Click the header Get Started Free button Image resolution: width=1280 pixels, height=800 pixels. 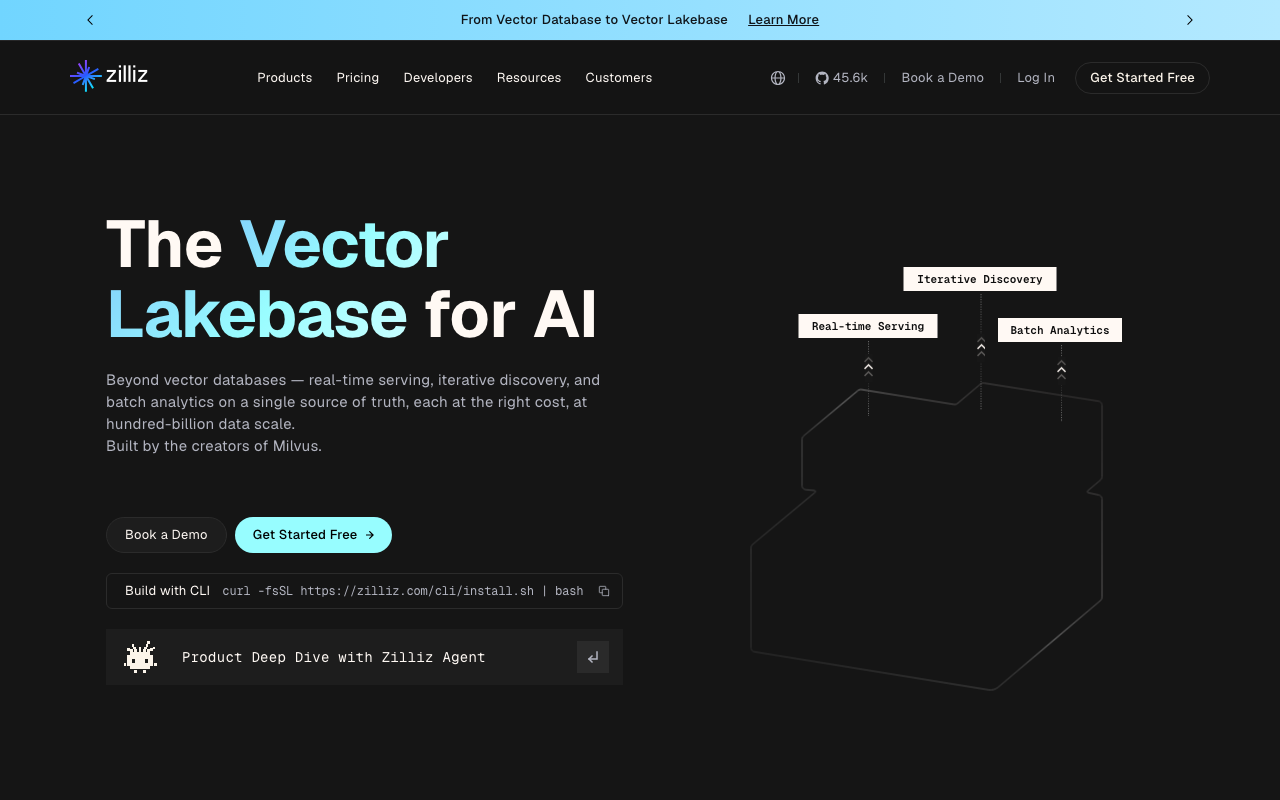(1142, 78)
